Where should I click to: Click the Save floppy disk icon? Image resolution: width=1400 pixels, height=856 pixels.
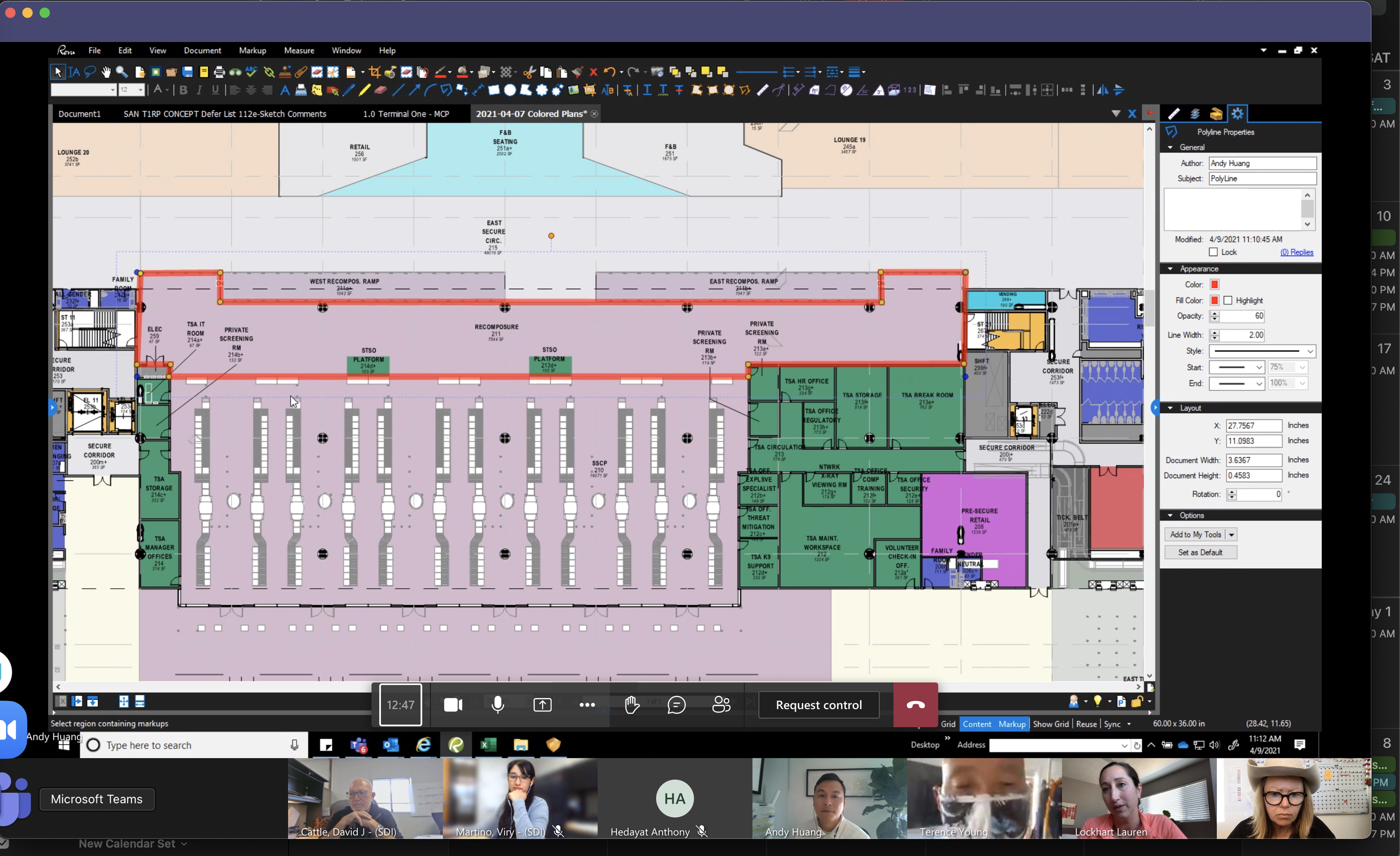188,72
